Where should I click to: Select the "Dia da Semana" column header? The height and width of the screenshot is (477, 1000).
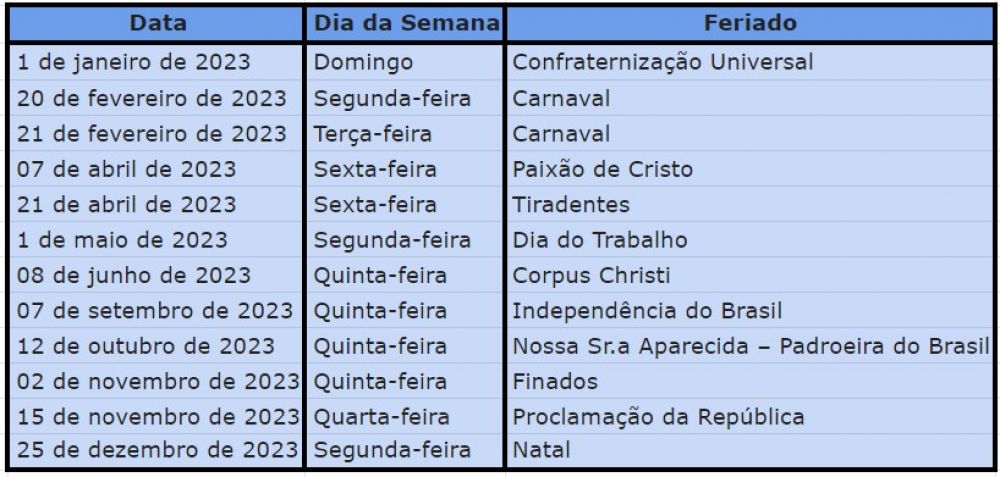[x=405, y=22]
